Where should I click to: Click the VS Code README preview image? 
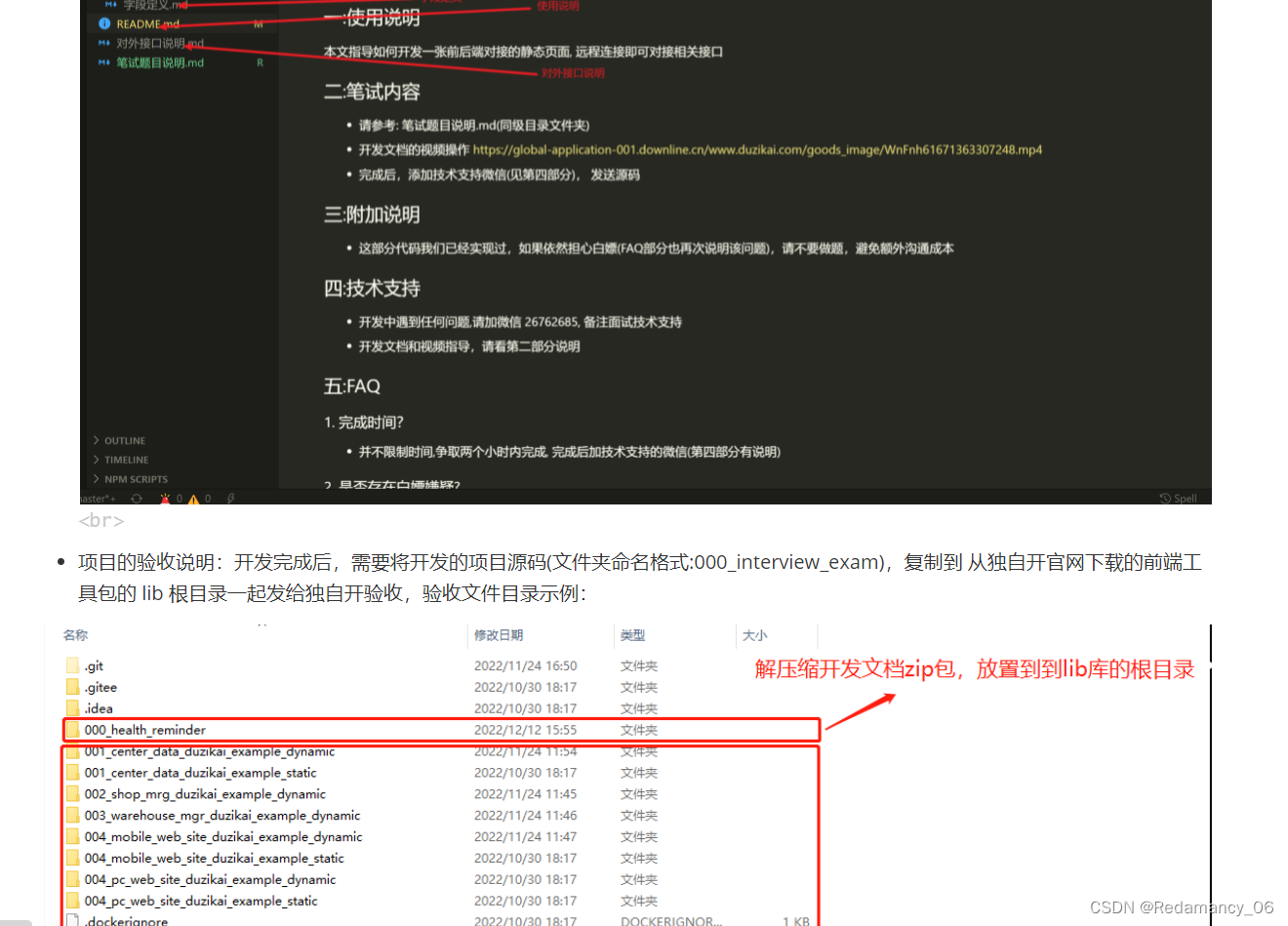(646, 252)
